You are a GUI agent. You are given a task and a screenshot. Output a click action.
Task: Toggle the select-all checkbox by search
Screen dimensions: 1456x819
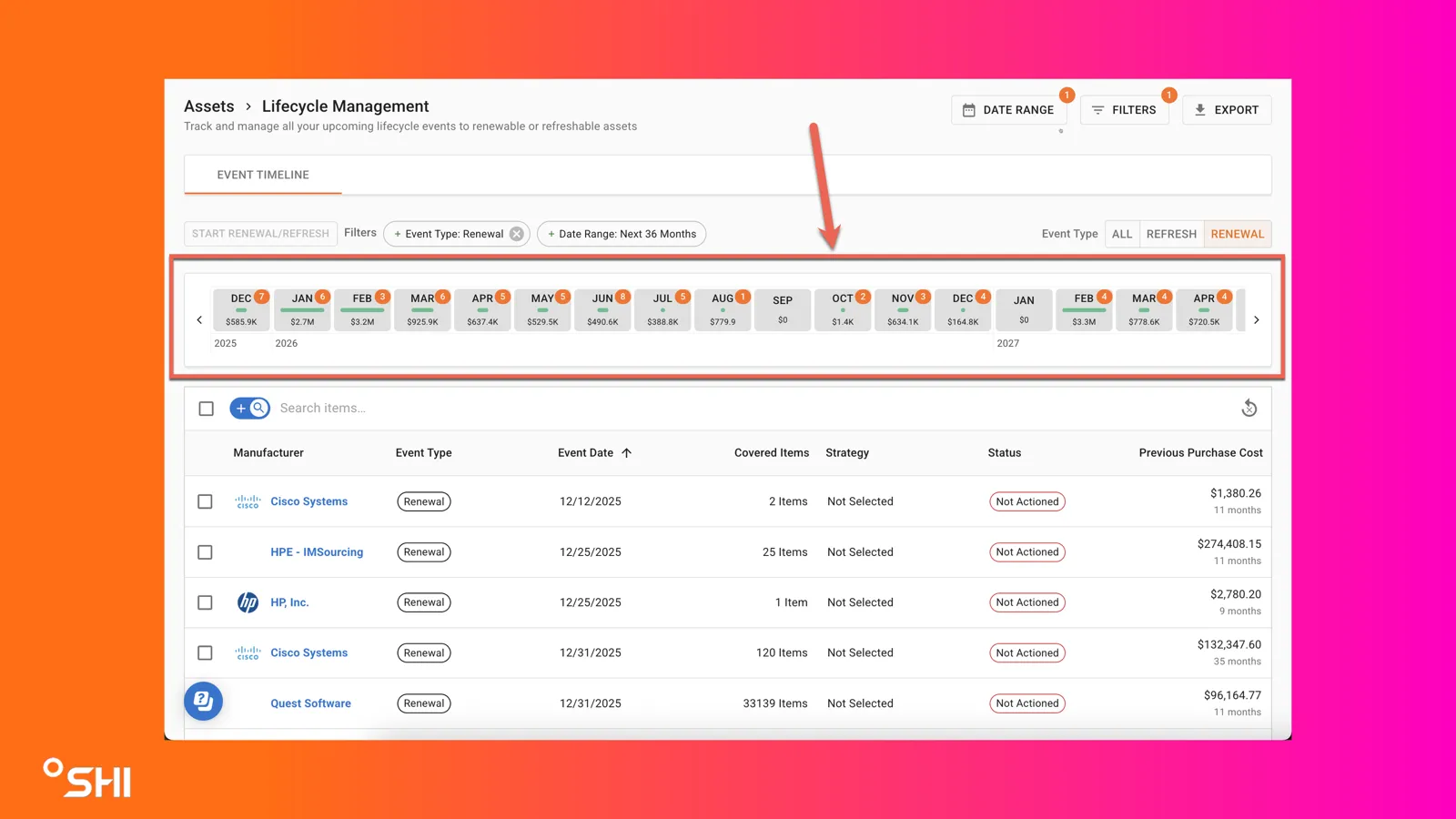pyautogui.click(x=207, y=409)
